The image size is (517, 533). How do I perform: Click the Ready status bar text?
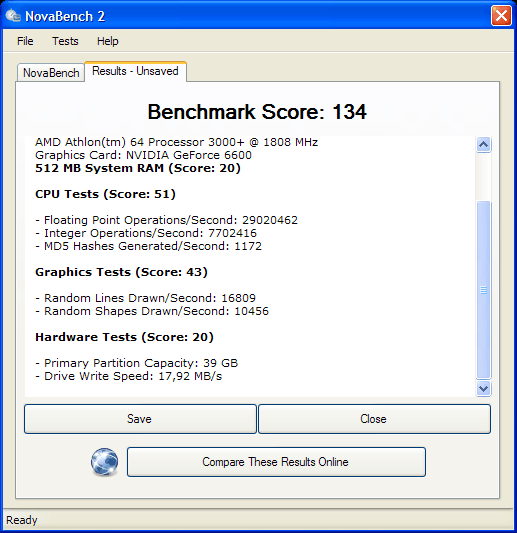click(x=22, y=520)
